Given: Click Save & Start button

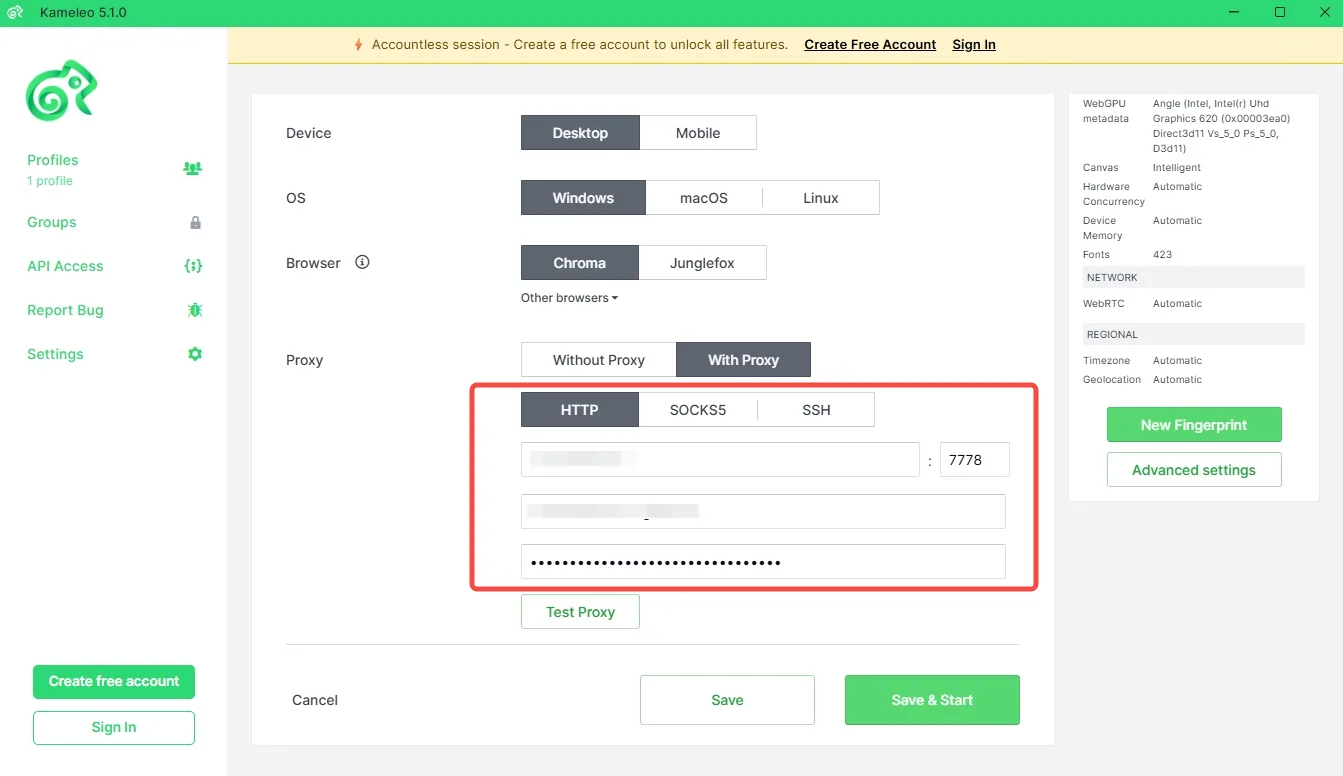Looking at the screenshot, I should [x=932, y=700].
